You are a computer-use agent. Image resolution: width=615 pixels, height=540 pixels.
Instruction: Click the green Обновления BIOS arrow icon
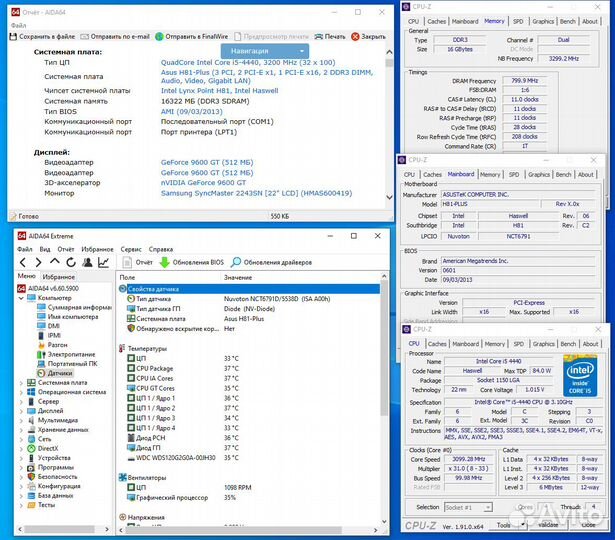point(165,262)
